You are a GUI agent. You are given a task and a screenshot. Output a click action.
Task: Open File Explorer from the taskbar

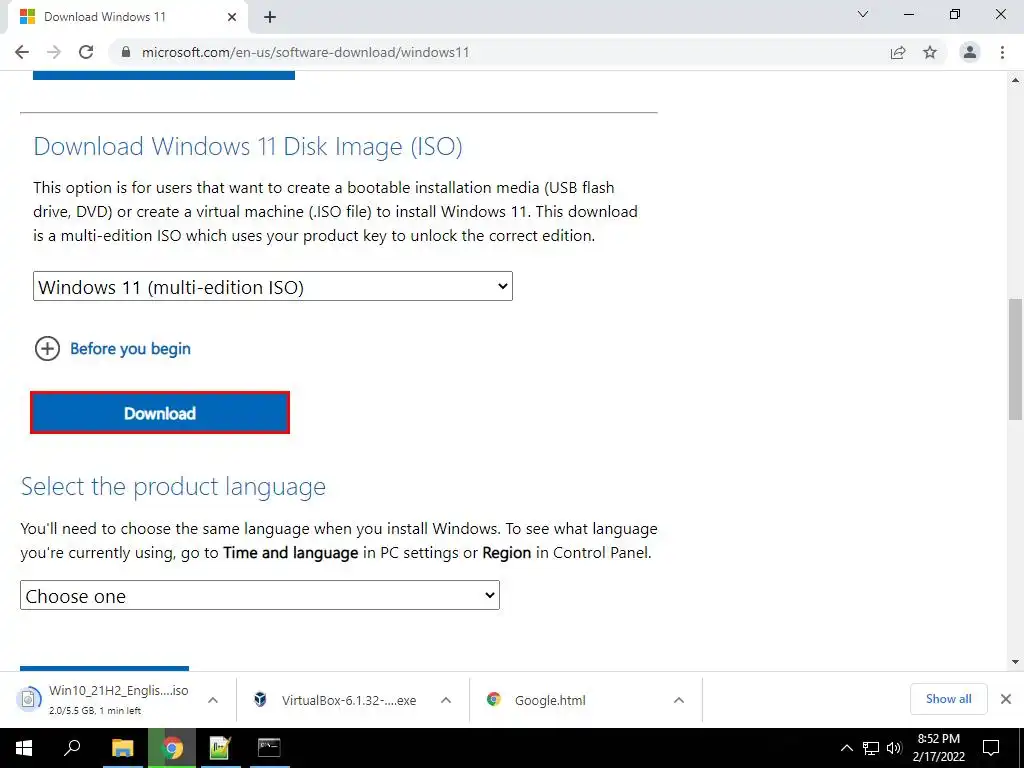click(x=122, y=748)
